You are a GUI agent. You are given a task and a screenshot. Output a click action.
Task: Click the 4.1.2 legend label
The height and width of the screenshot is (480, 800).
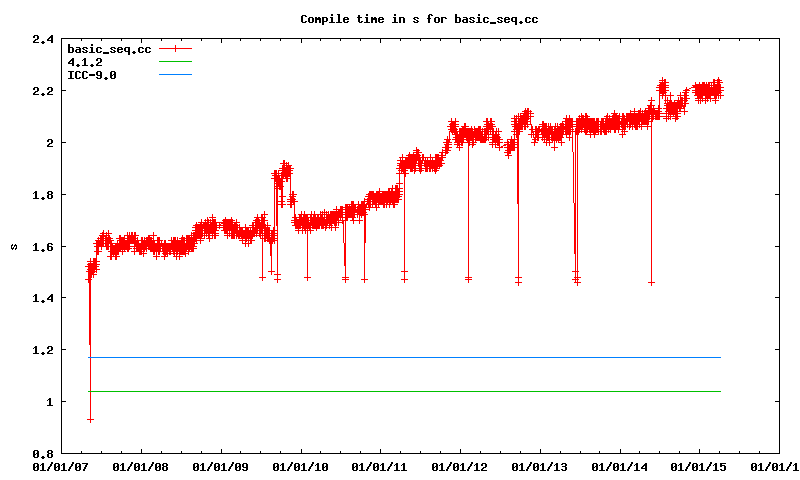85,62
